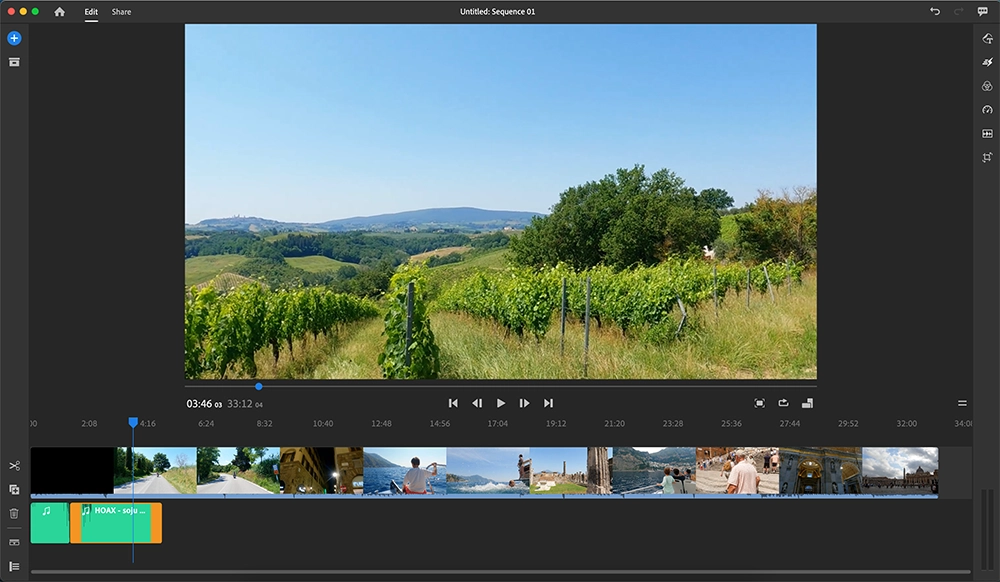Image resolution: width=1000 pixels, height=582 pixels.
Task: Click the Delete clip trash icon
Action: pyautogui.click(x=13, y=514)
